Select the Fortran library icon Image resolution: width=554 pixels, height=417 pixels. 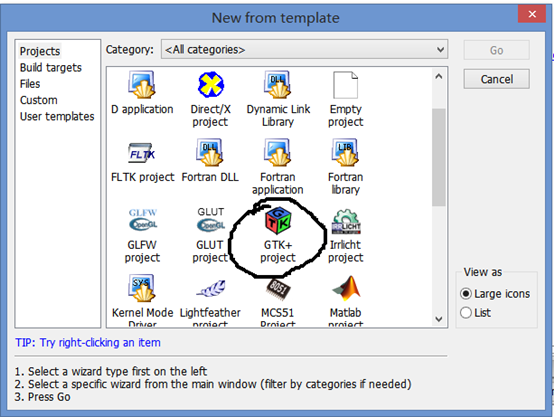(346, 152)
